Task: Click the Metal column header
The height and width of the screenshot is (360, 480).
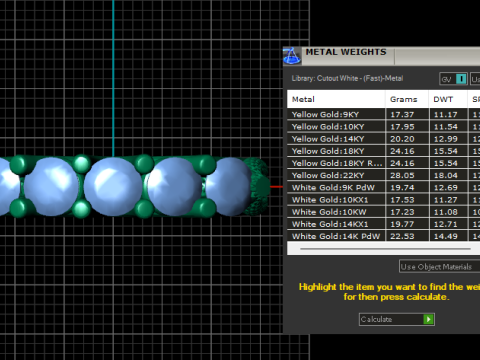Action: (336, 99)
